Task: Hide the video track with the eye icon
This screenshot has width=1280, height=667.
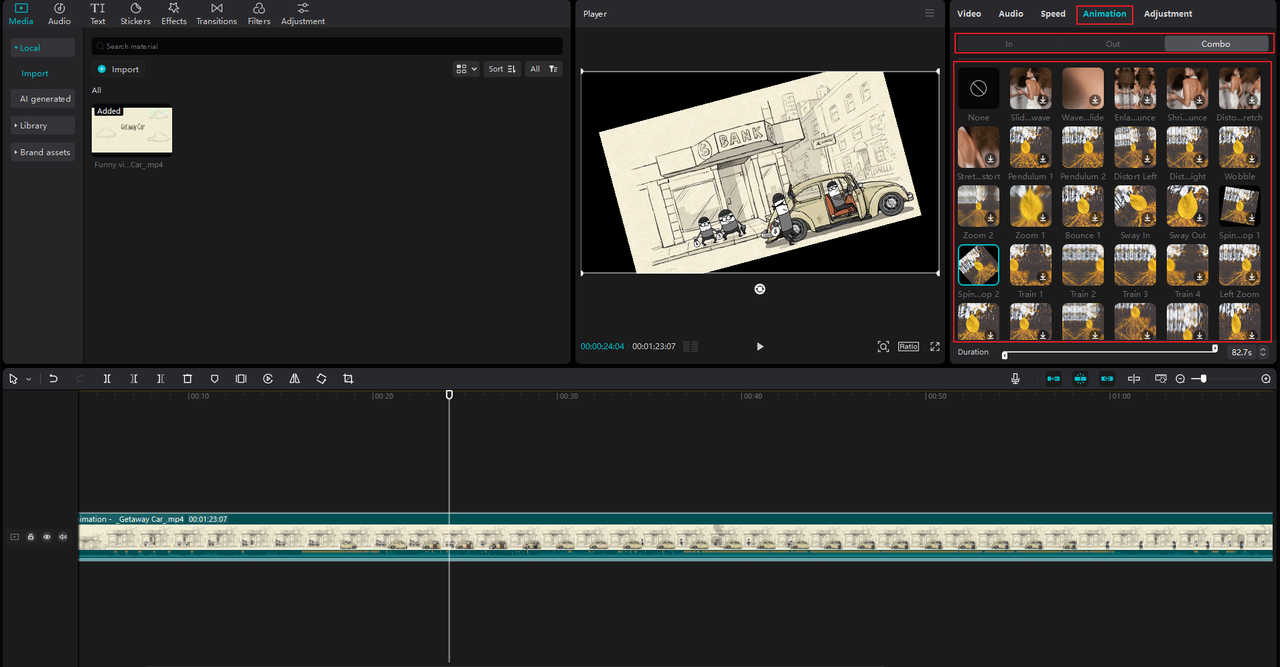Action: 47,537
